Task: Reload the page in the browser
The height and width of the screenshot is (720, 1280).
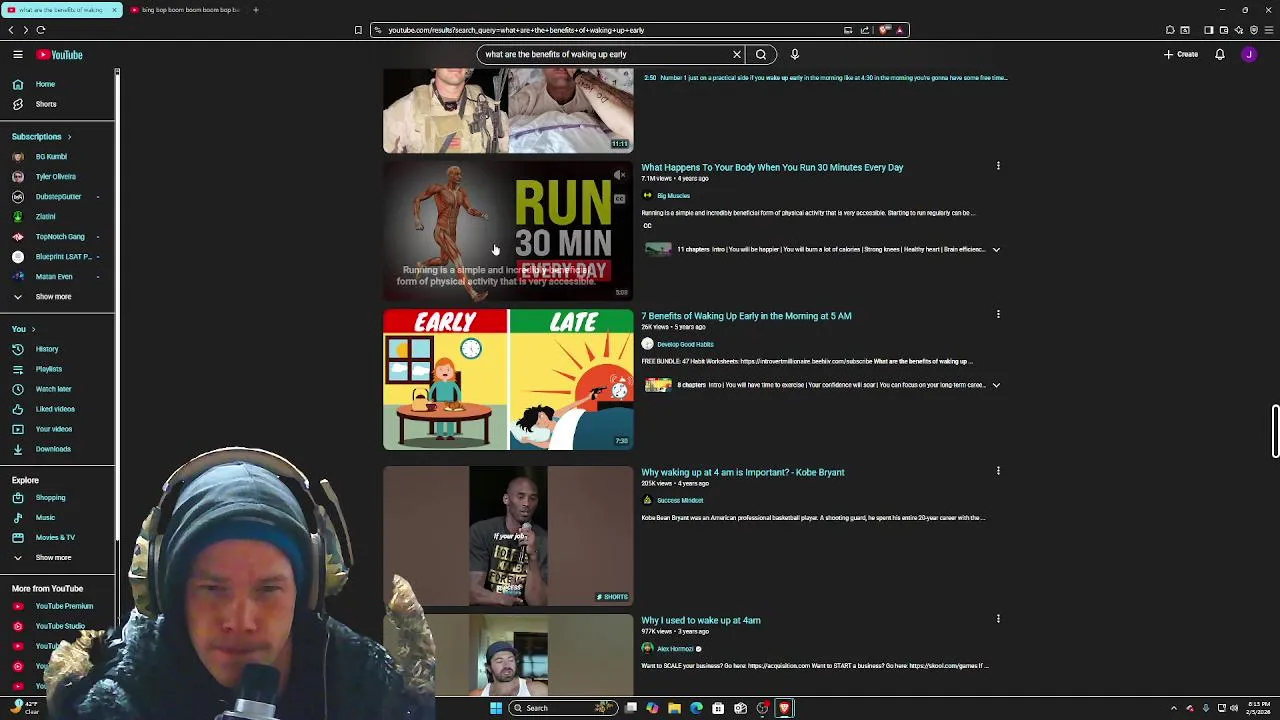Action: pos(41,30)
